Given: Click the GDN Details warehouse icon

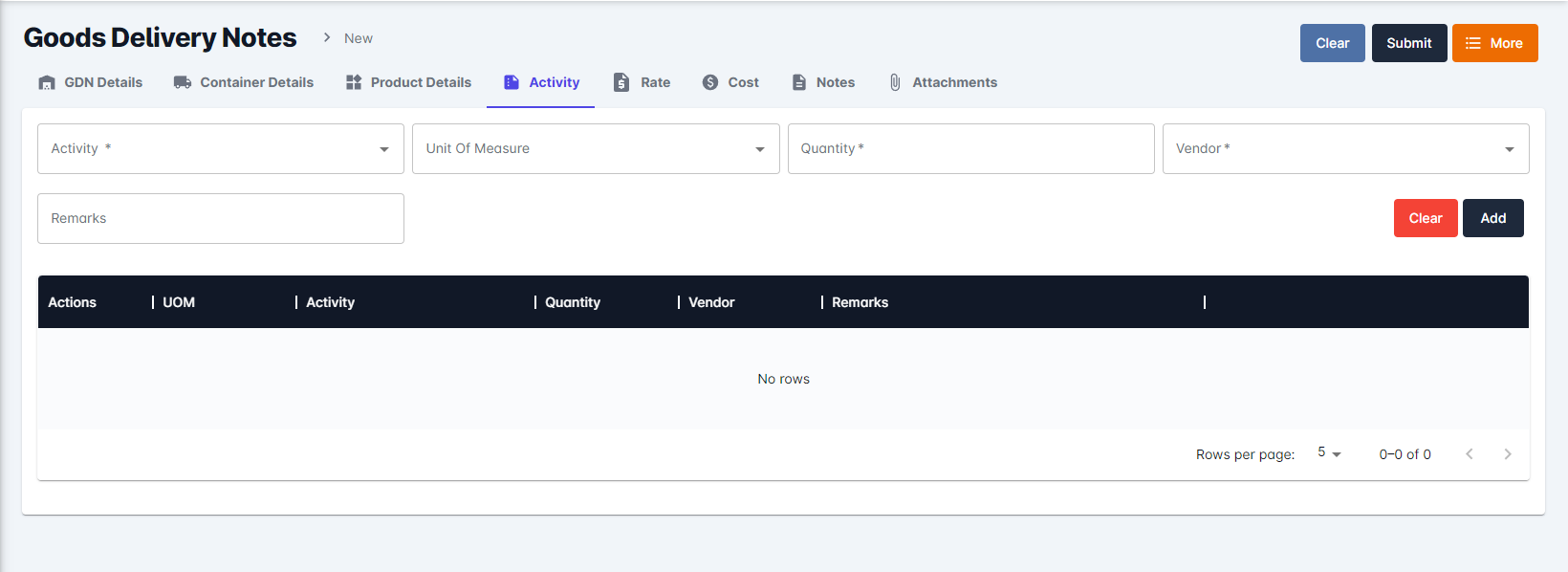Looking at the screenshot, I should 46,83.
